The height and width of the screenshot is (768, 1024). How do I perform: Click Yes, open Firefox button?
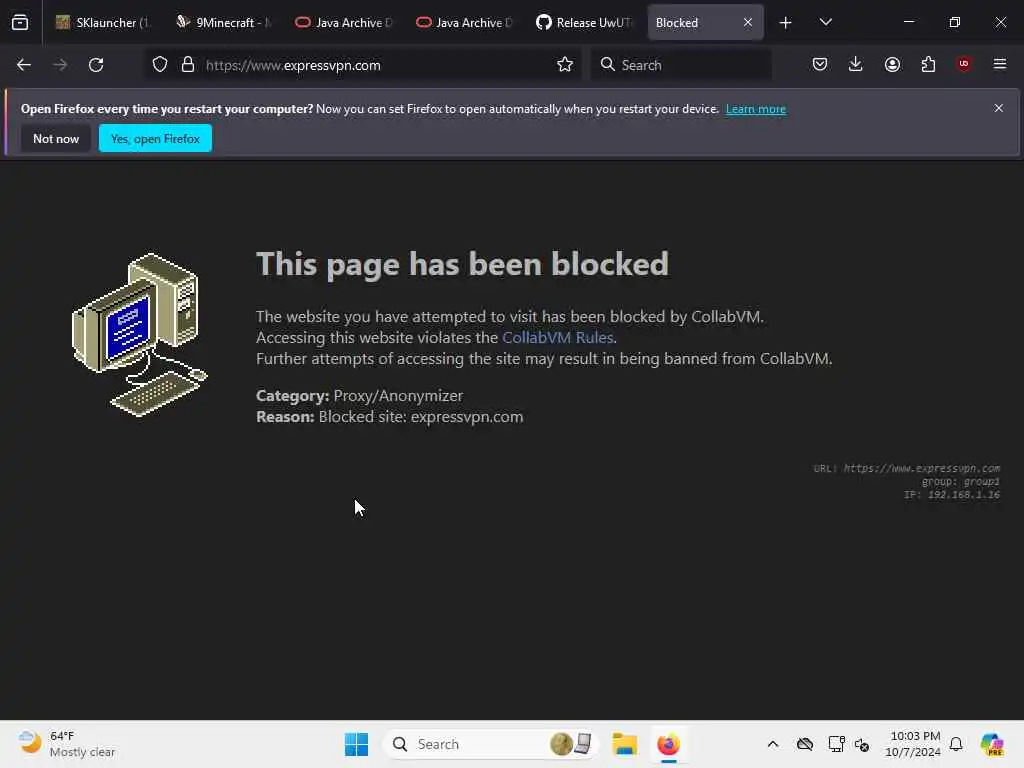point(155,138)
